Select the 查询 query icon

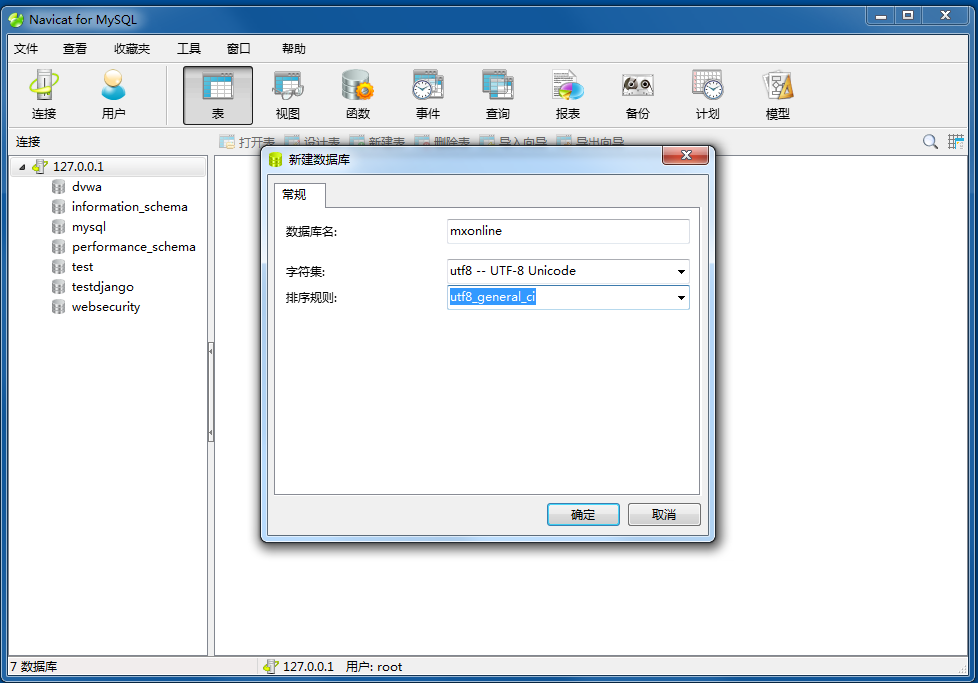[498, 95]
